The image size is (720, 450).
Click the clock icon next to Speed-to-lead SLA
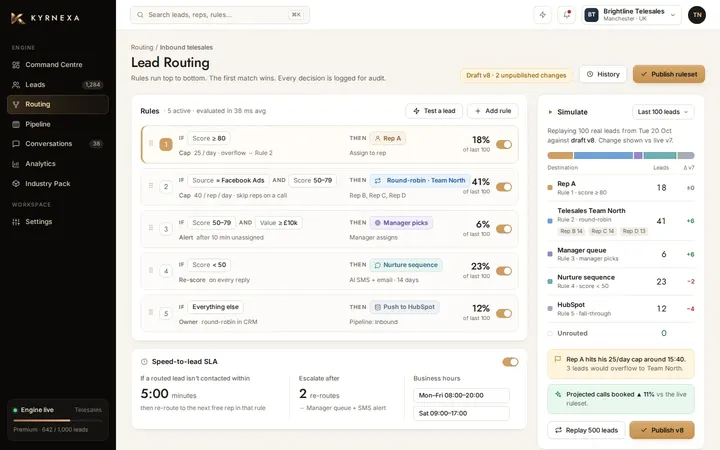144,362
